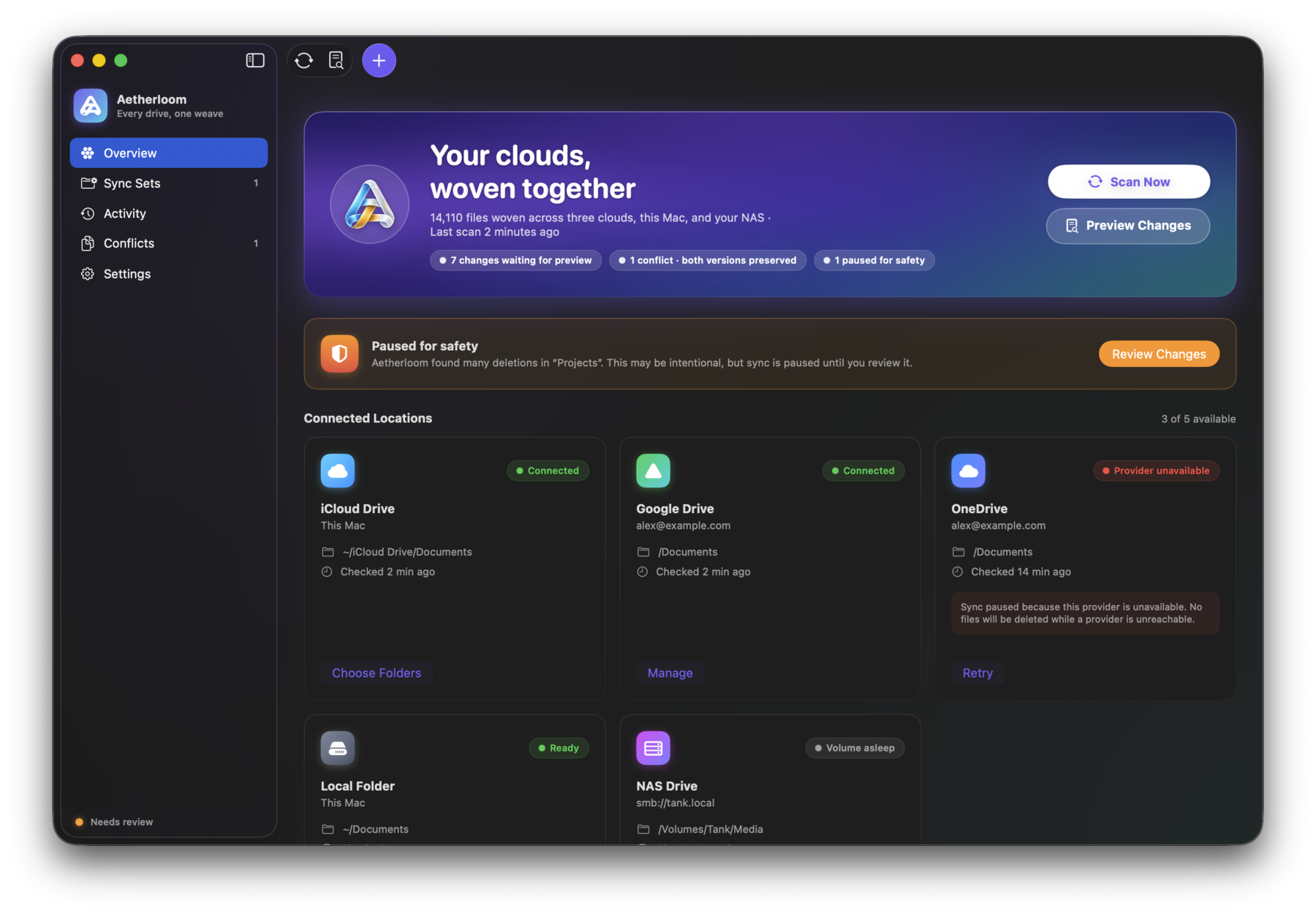Click the NAS Drive card title

[666, 786]
